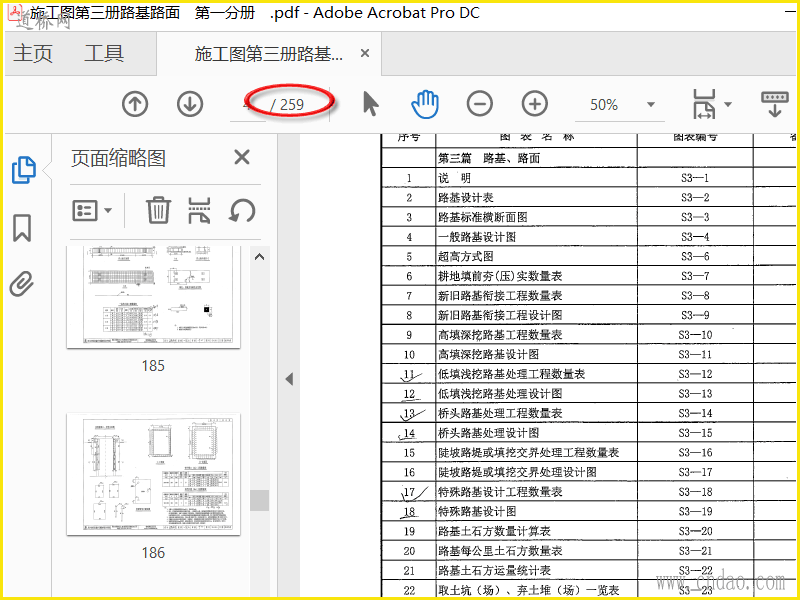Viewport: 800px width, 600px height.
Task: Rotate pages with the rotate icon
Action: click(x=242, y=210)
